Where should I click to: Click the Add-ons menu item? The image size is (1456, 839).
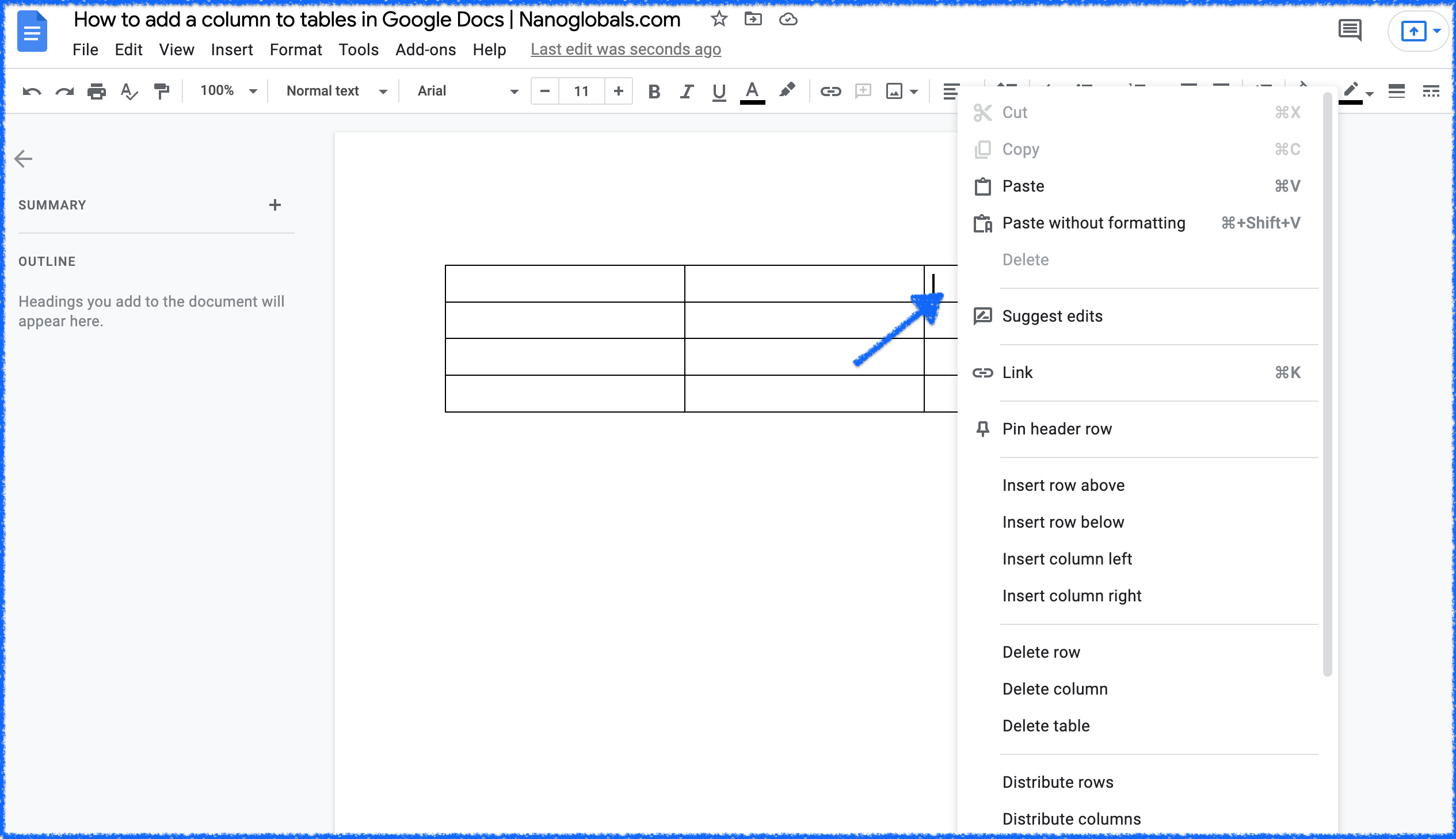[424, 49]
